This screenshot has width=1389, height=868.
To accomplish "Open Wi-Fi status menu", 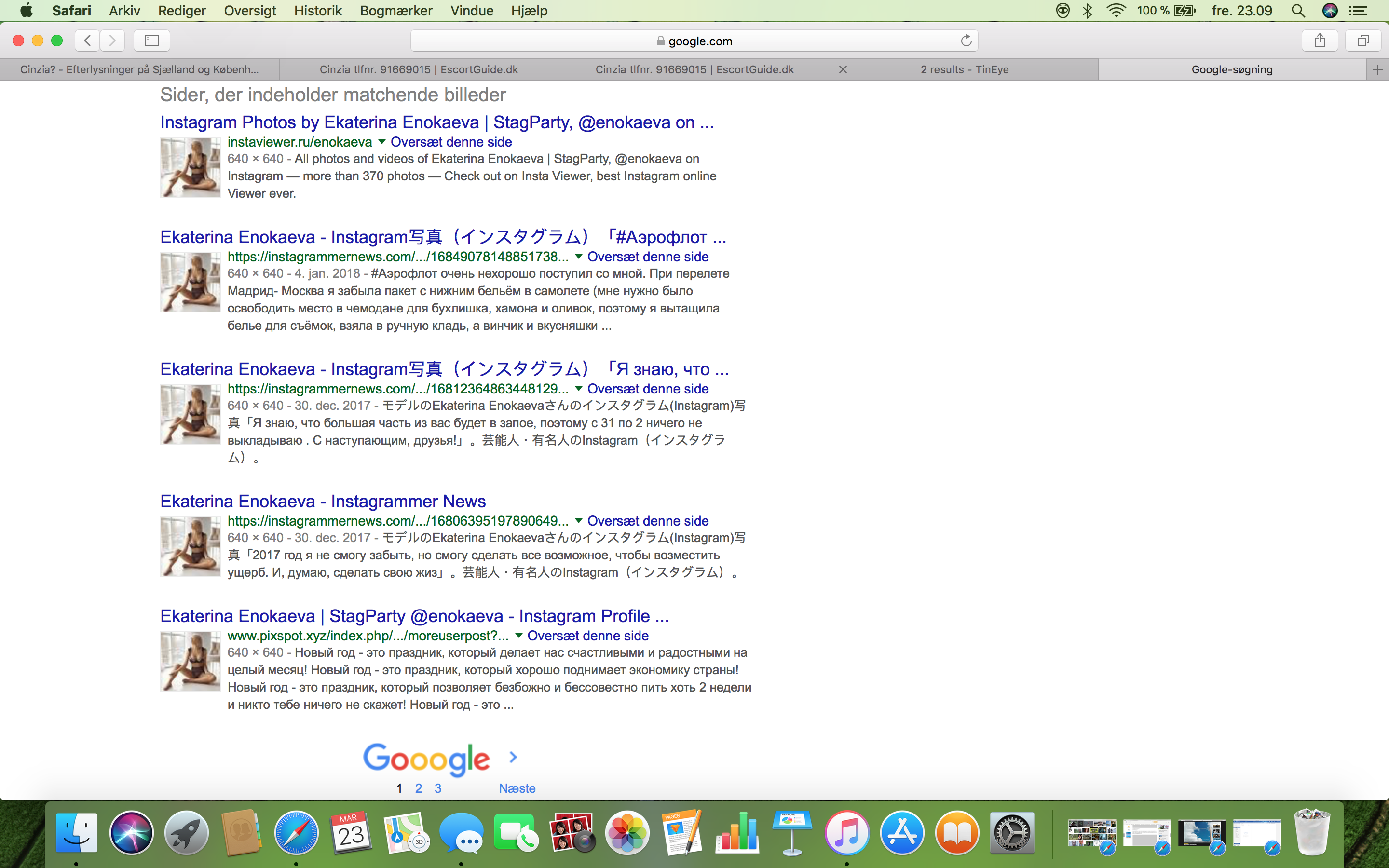I will click(1116, 10).
